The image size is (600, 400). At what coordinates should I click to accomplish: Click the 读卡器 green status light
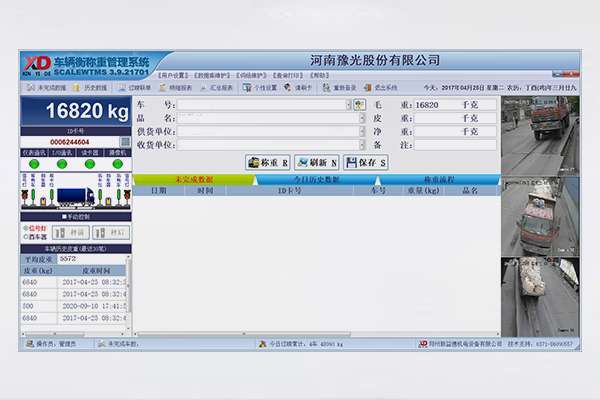[90, 164]
